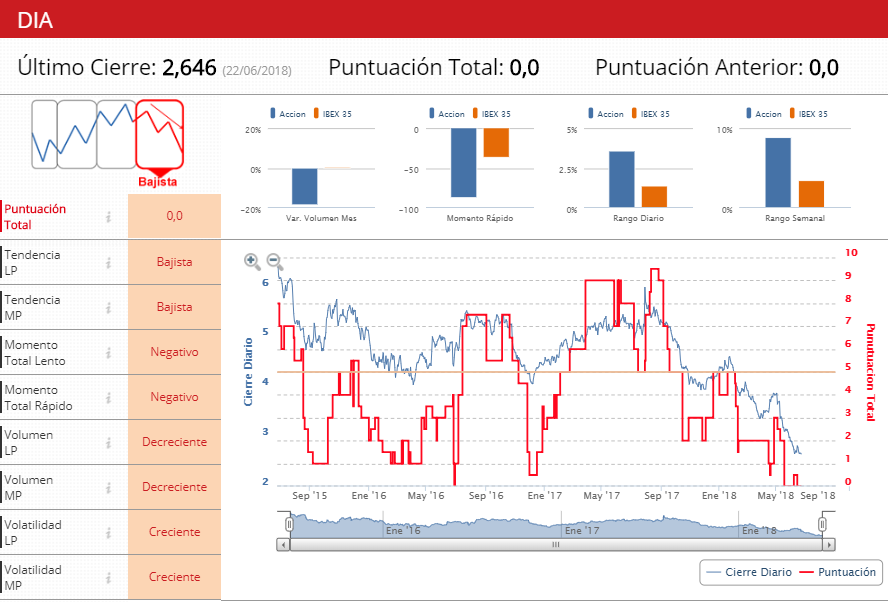Image resolution: width=888 pixels, height=602 pixels.
Task: Open info icon for Volumen MP
Action: pyautogui.click(x=108, y=487)
